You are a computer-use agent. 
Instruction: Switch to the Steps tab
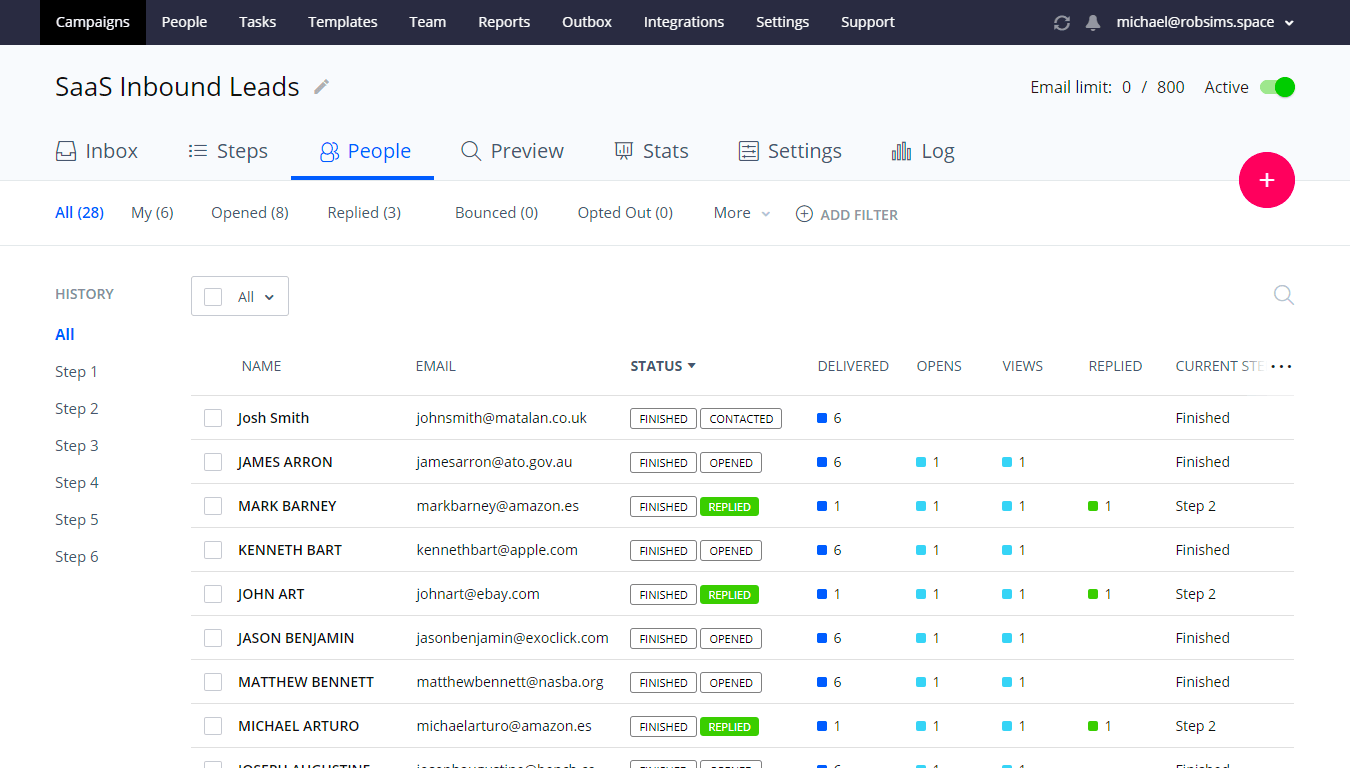(228, 150)
